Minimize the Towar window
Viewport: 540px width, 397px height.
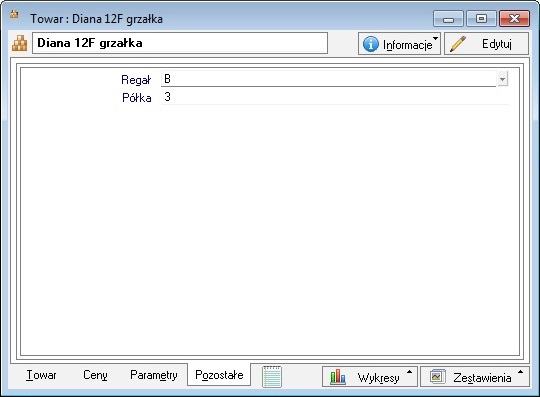(x=448, y=19)
